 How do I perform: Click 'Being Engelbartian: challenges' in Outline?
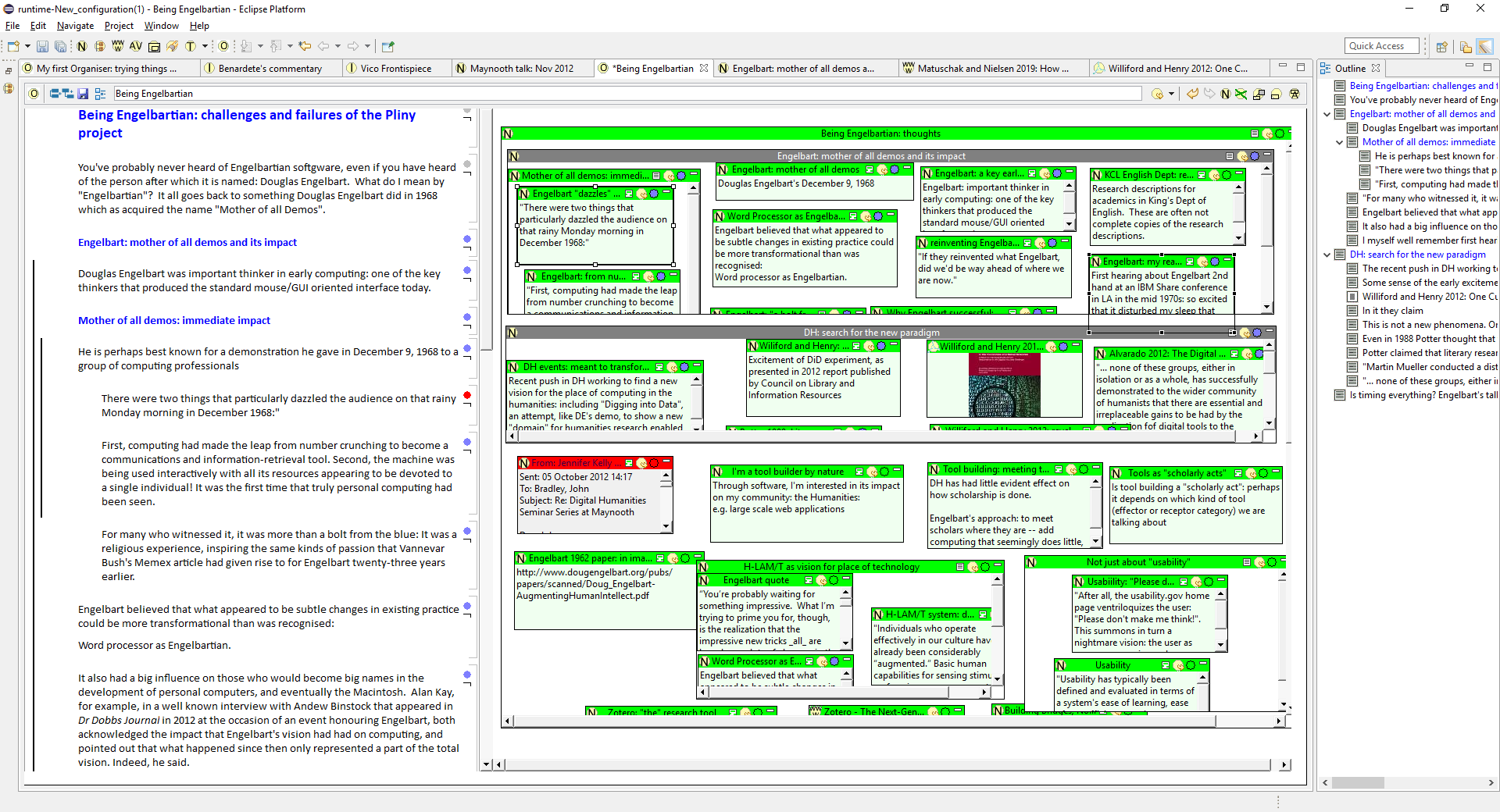pyautogui.click(x=1422, y=86)
